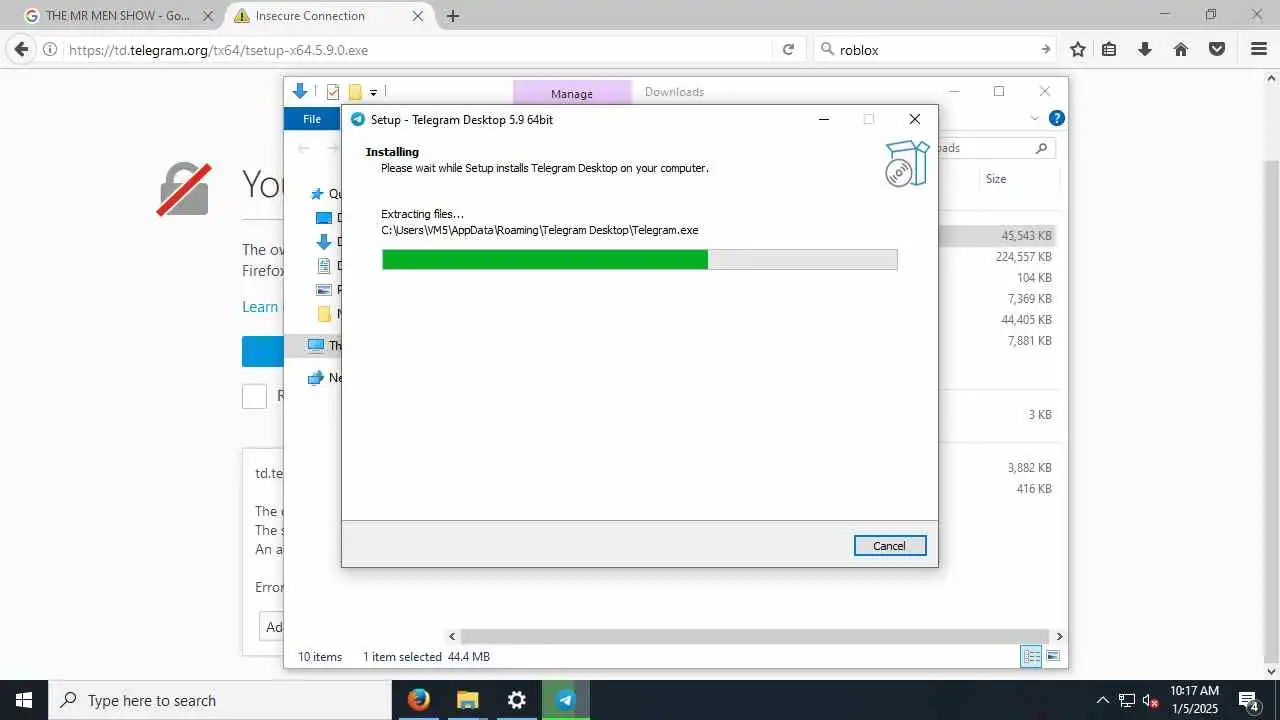Open the Windows Start menu
Viewport: 1280px width, 720px height.
point(24,700)
